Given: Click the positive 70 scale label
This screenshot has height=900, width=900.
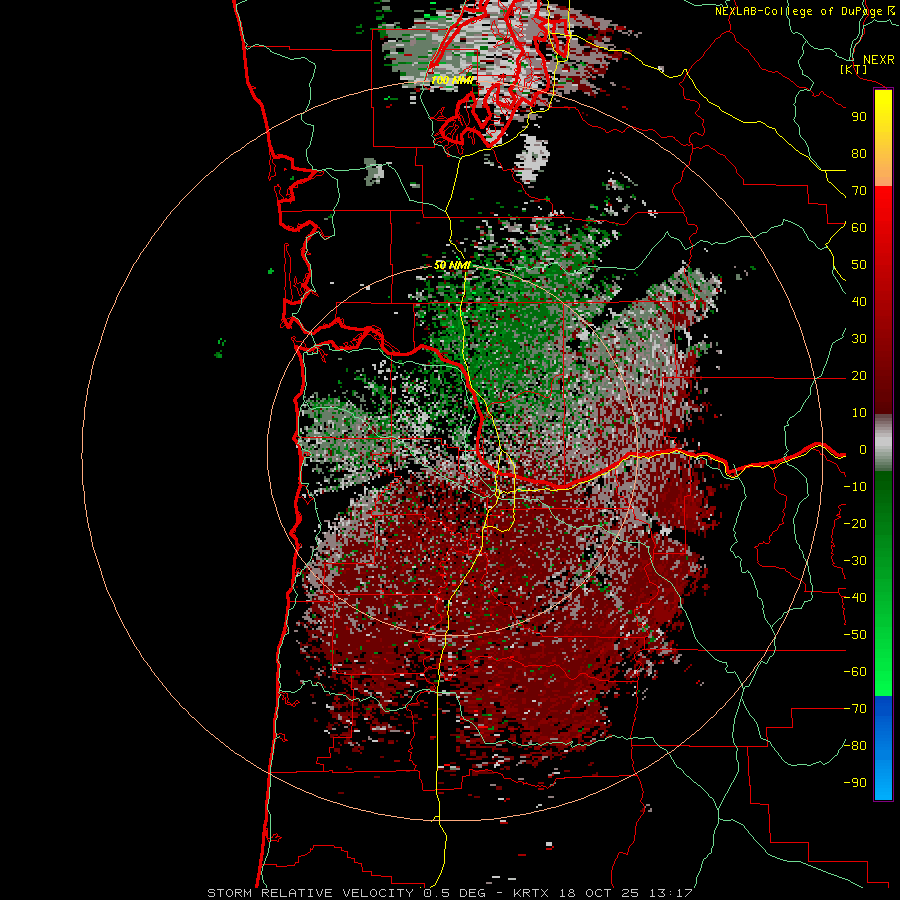Looking at the screenshot, I should coord(859,191).
